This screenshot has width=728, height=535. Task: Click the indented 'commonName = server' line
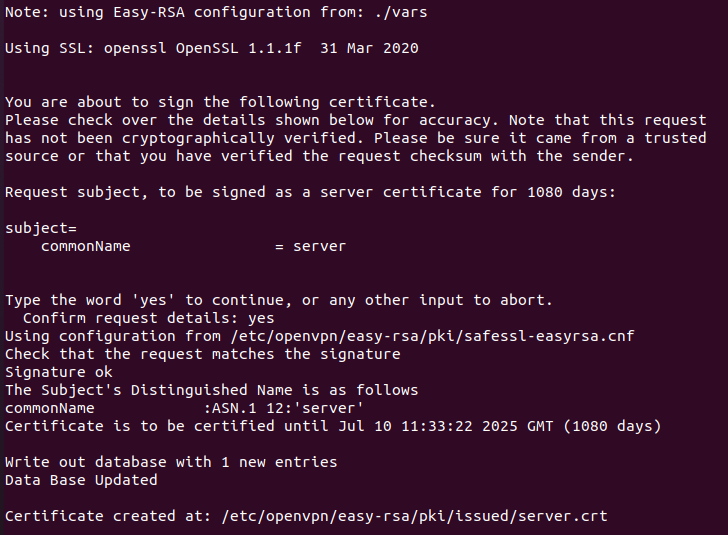[x=193, y=246]
